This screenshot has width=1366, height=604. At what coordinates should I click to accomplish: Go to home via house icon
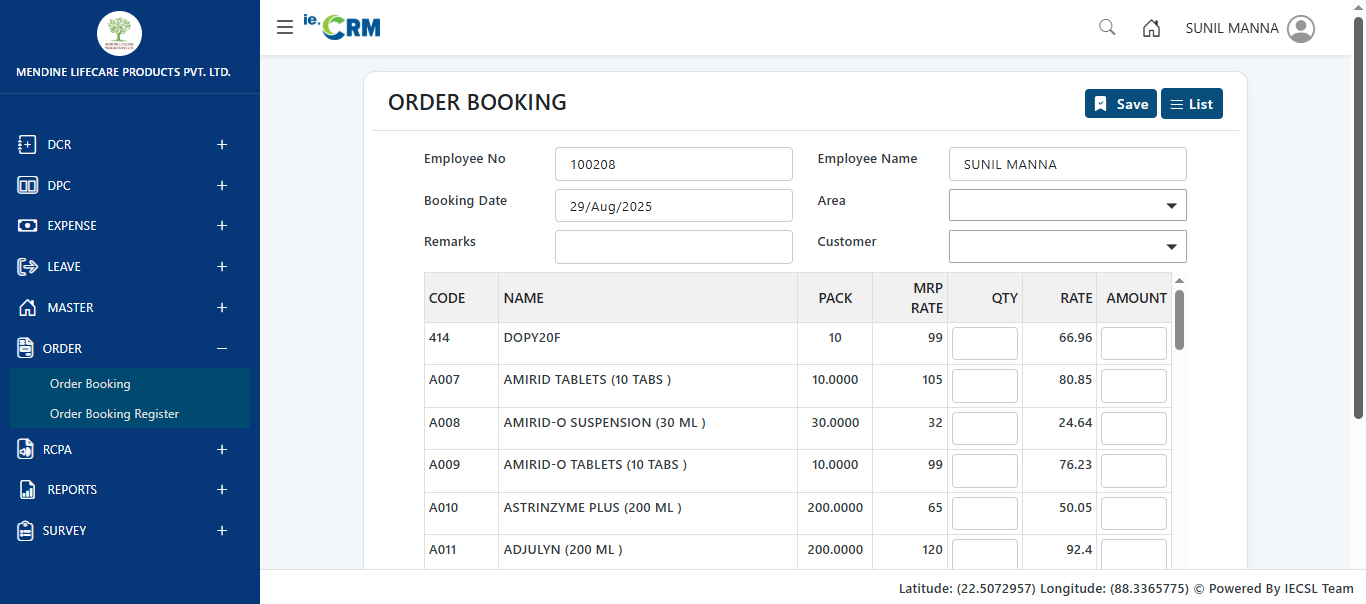click(1151, 28)
